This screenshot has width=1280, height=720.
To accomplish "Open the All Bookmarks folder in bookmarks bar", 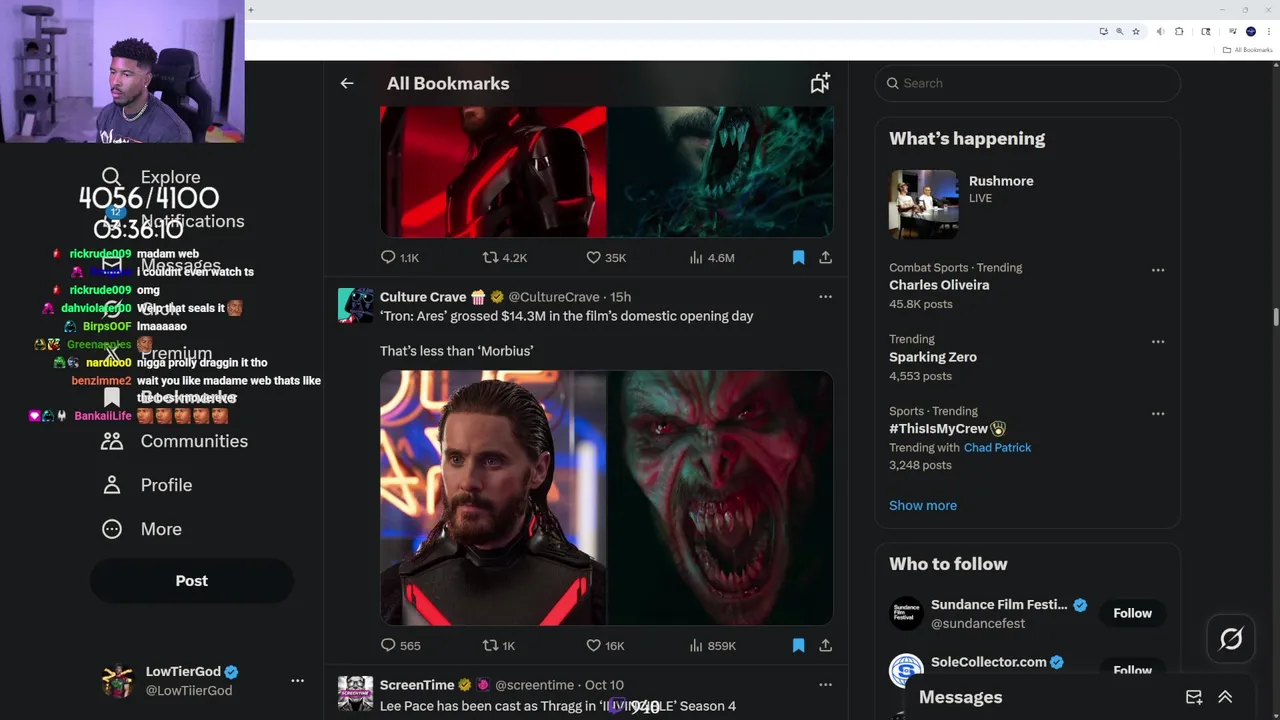I will (1247, 50).
